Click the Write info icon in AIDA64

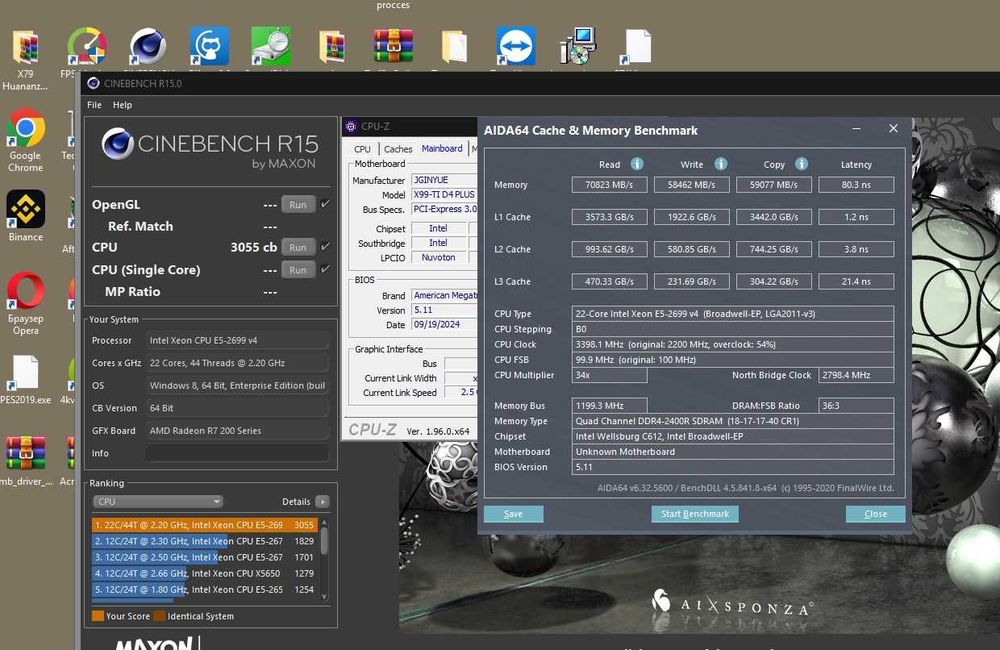(721, 164)
